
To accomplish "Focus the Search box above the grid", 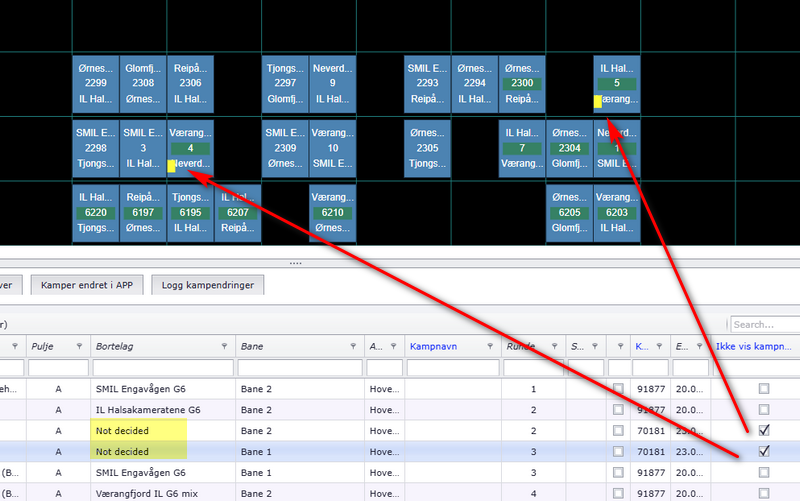I will [765, 324].
